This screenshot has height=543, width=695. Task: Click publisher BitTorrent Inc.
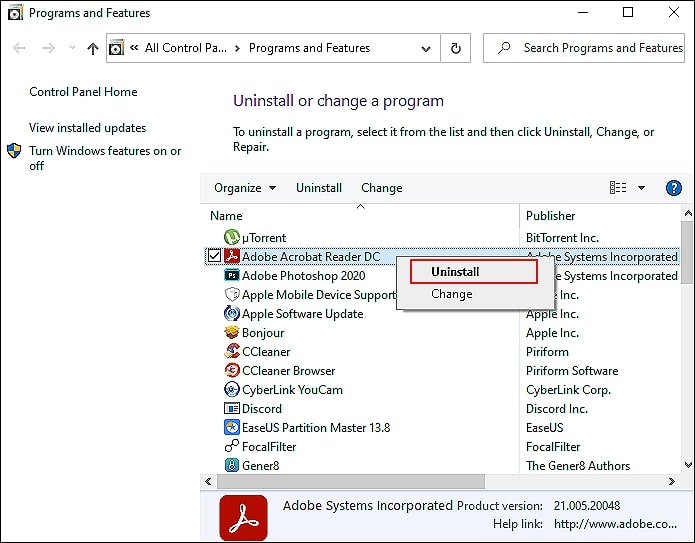[562, 238]
